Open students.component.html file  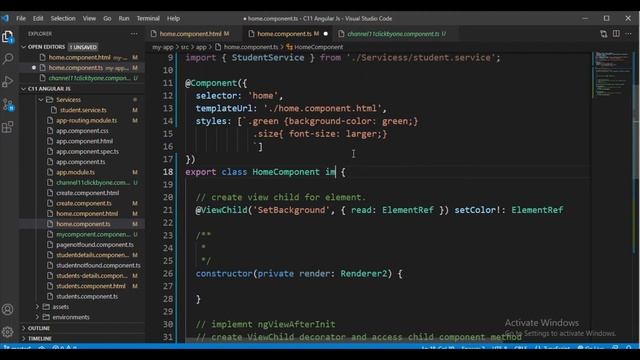pyautogui.click(x=91, y=286)
